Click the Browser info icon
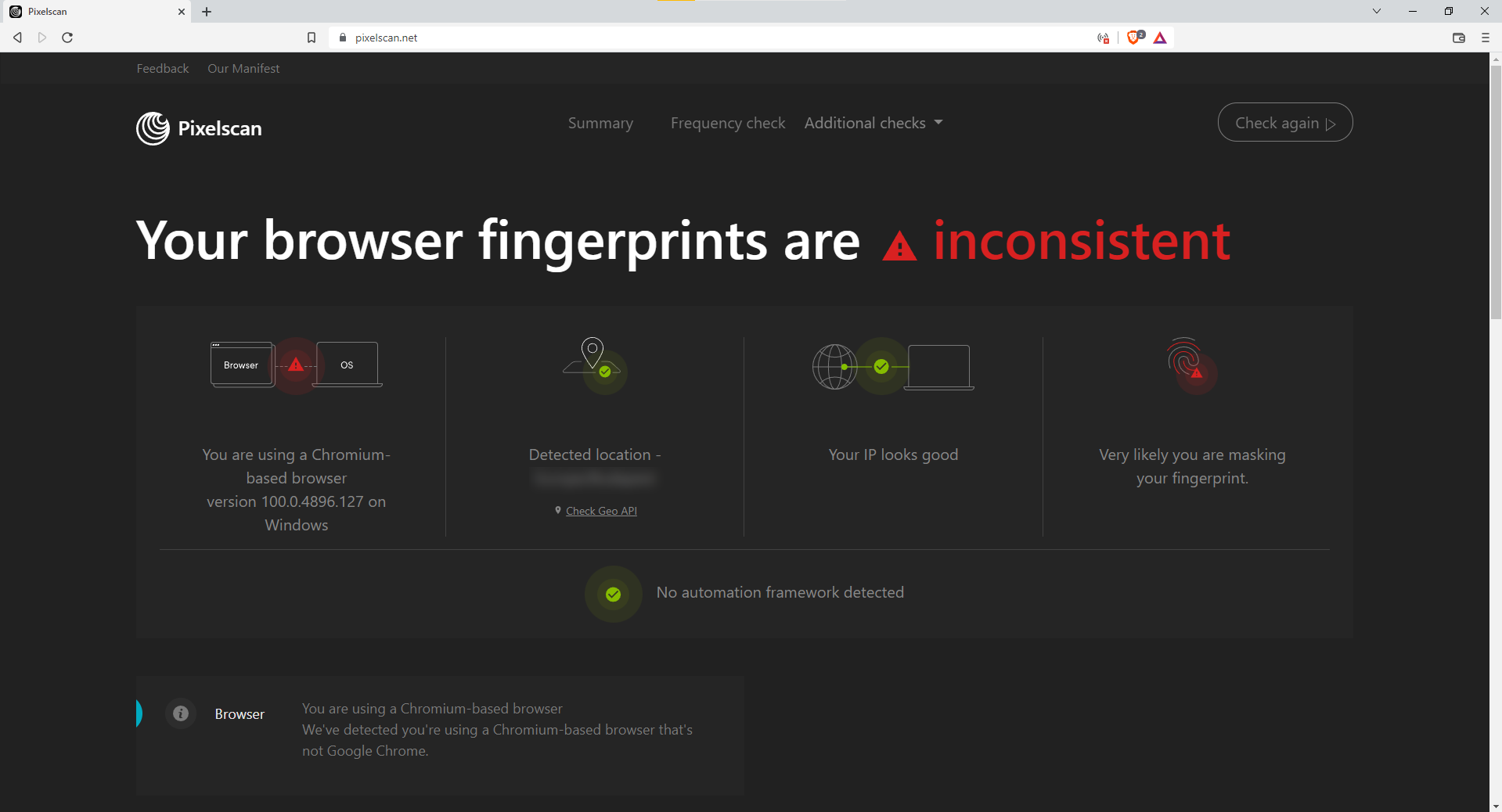Screen dimensions: 1502x812 (181, 713)
